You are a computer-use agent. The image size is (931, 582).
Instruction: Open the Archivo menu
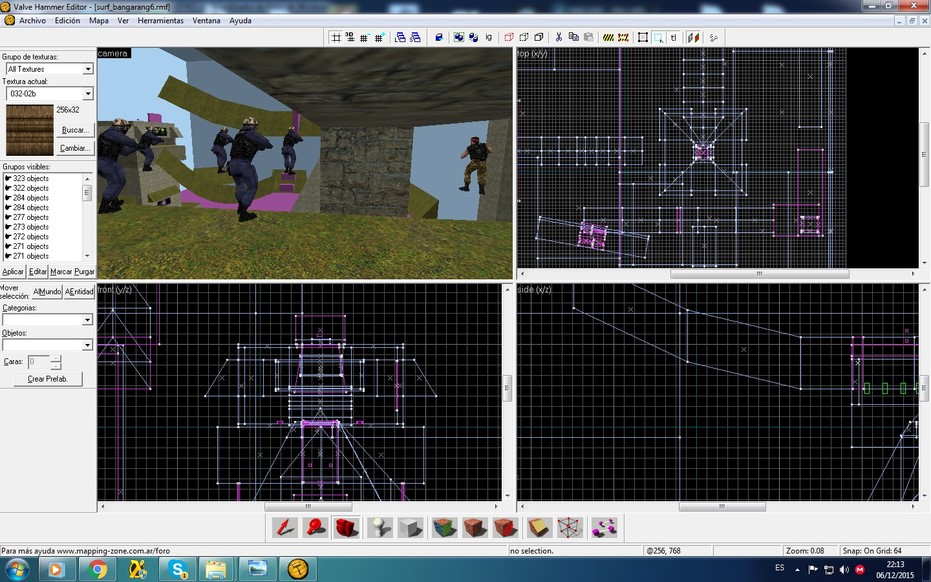32,20
